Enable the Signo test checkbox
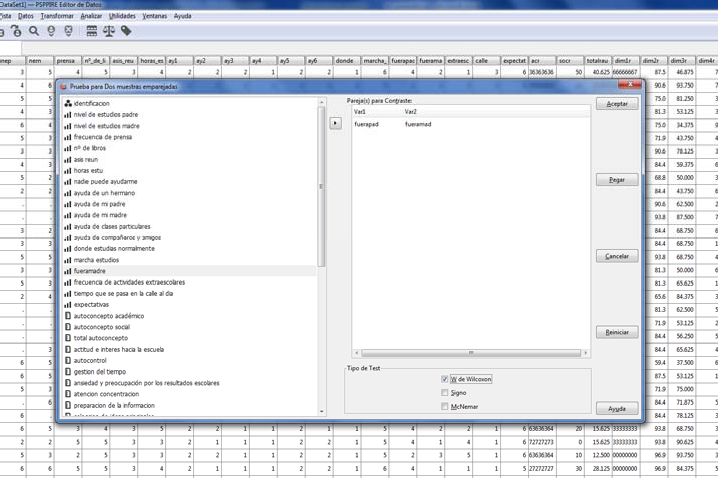Screen dimensions: 718x478 click(x=445, y=393)
